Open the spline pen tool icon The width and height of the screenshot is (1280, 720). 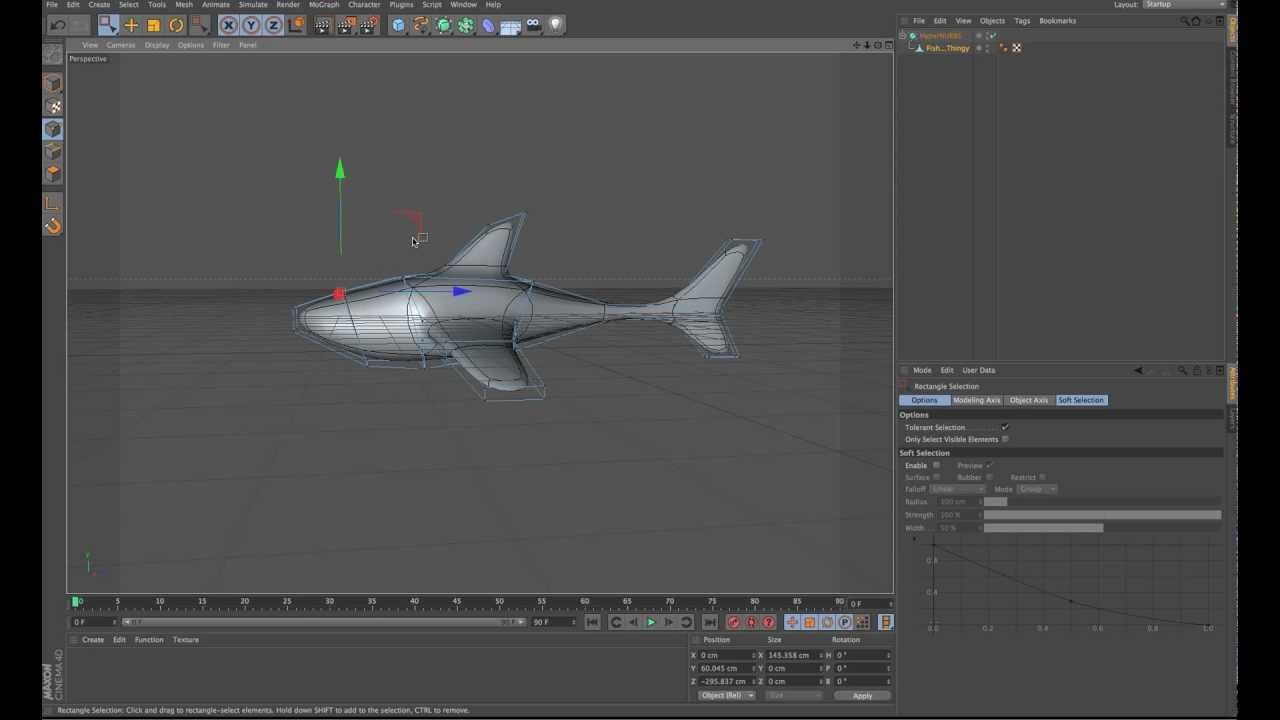point(421,25)
